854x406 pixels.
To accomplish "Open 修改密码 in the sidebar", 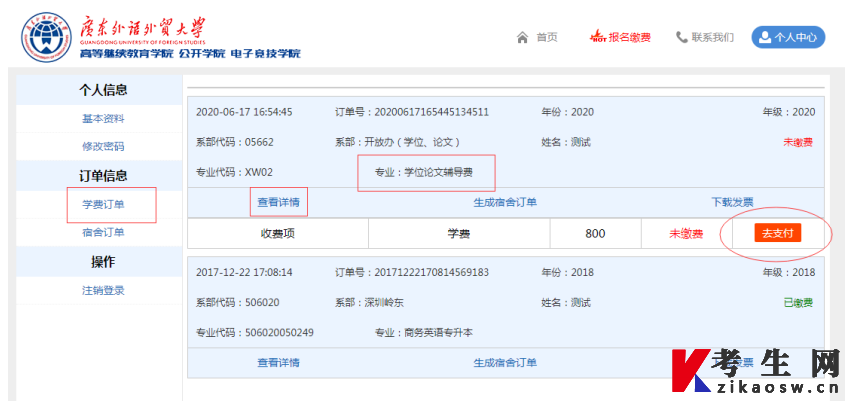I will [103, 147].
